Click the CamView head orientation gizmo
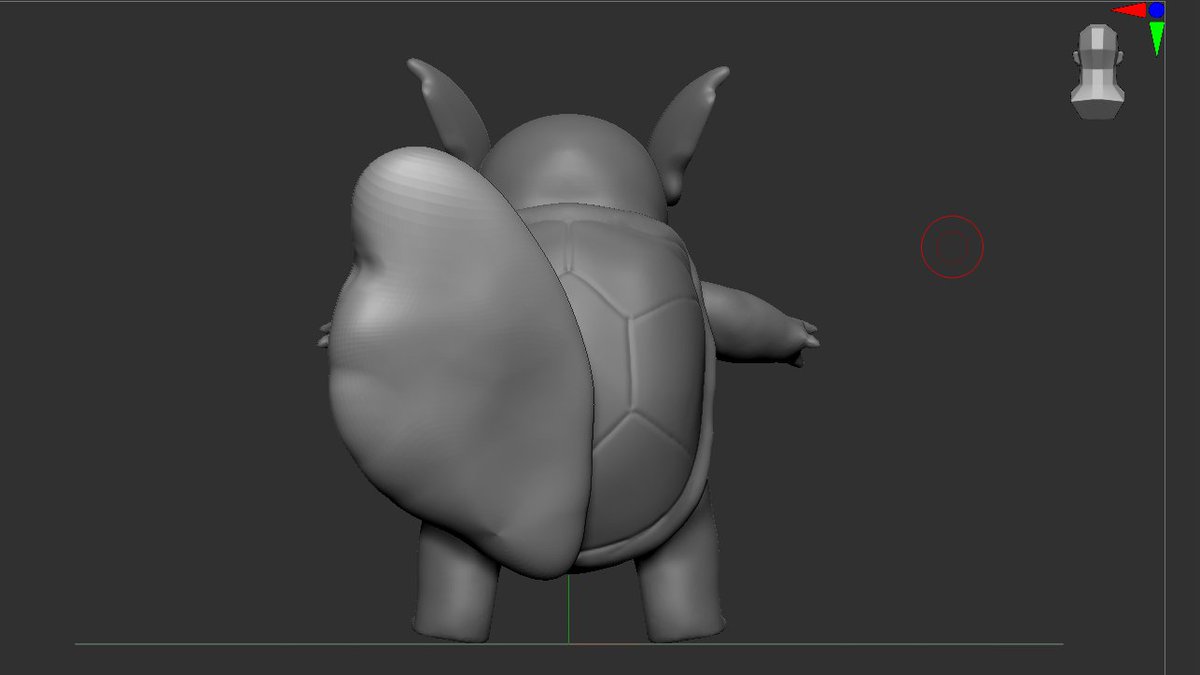This screenshot has height=675, width=1200. coord(1097,72)
